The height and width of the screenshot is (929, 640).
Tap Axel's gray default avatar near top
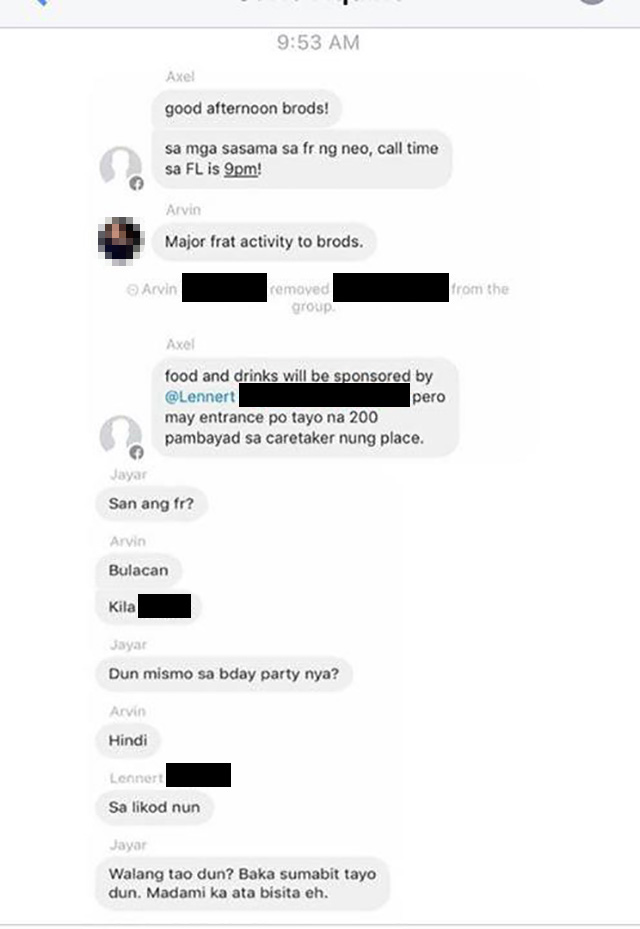(x=120, y=166)
